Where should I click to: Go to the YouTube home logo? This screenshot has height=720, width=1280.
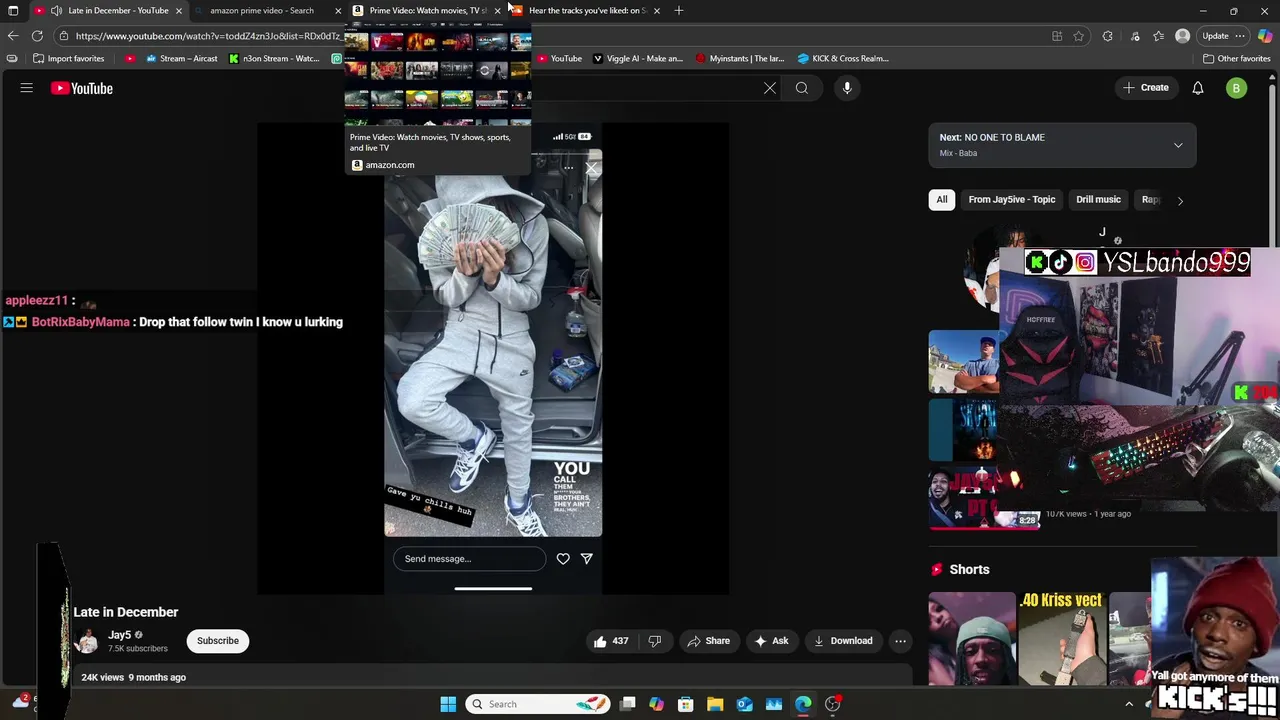coord(82,88)
